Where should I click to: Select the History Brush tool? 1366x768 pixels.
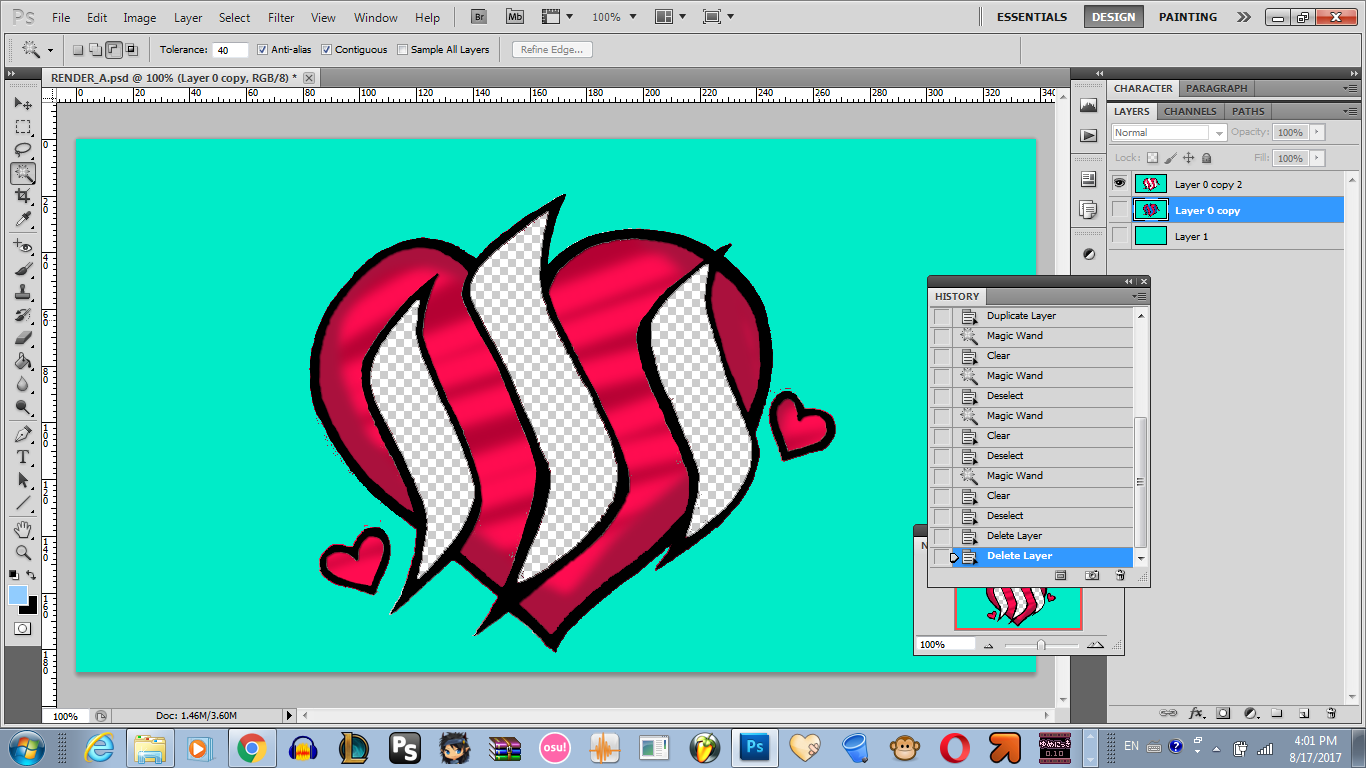click(x=23, y=315)
